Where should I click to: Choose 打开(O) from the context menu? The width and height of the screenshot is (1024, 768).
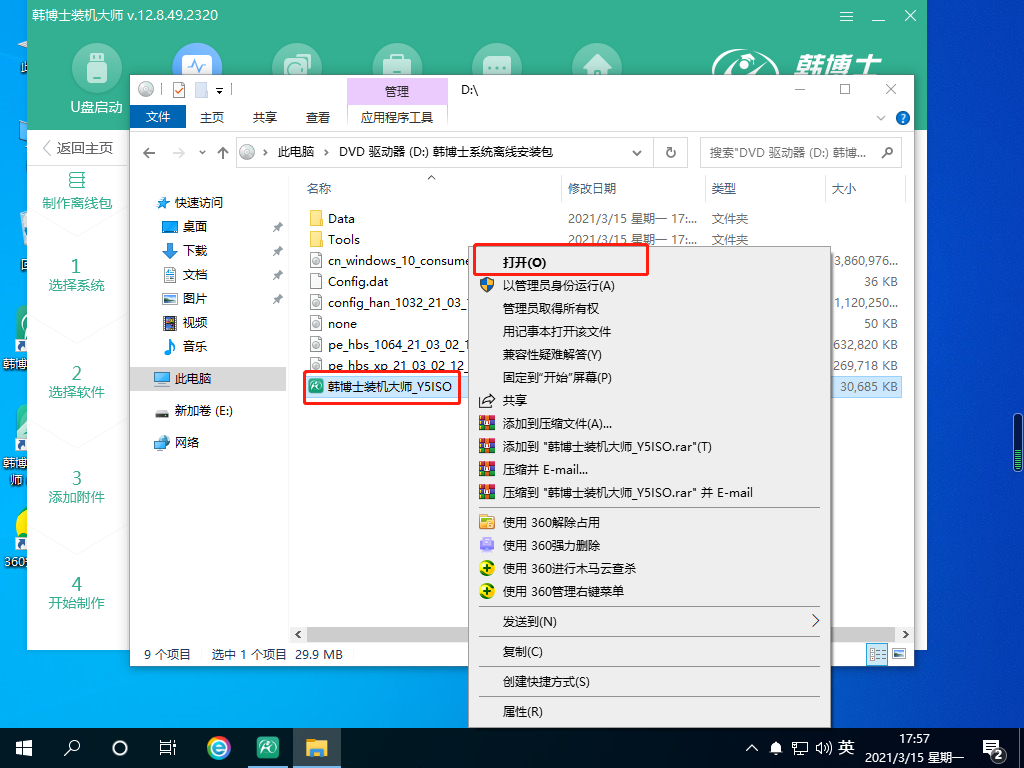pyautogui.click(x=524, y=262)
